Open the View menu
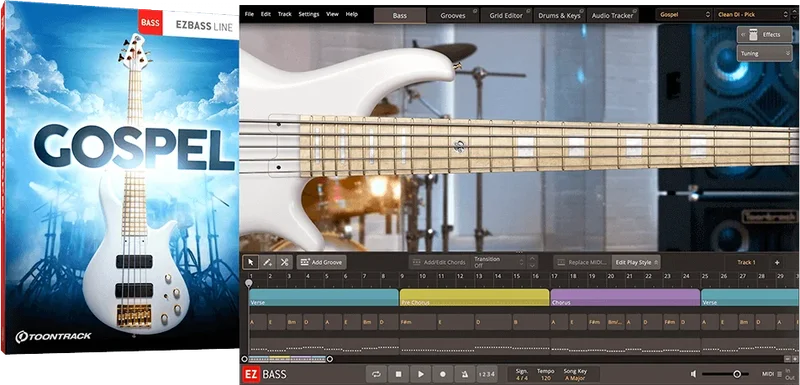 332,14
